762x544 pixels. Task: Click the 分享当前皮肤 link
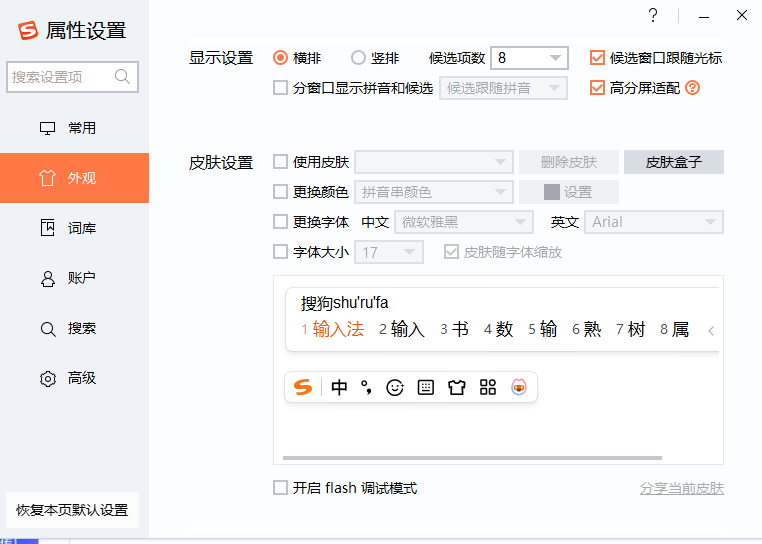(x=681, y=488)
